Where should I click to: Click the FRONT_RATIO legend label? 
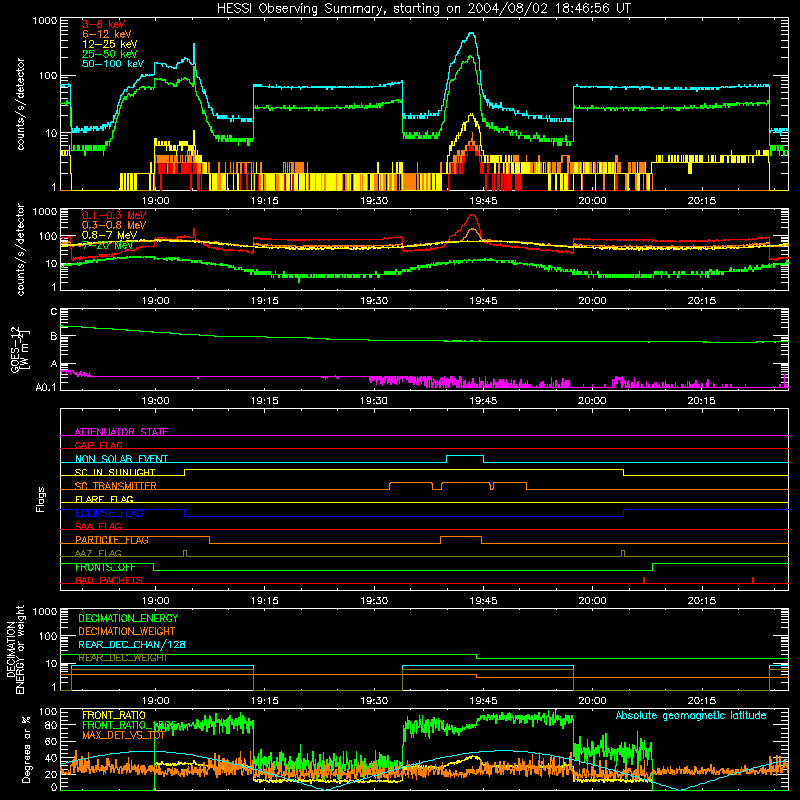pos(114,715)
